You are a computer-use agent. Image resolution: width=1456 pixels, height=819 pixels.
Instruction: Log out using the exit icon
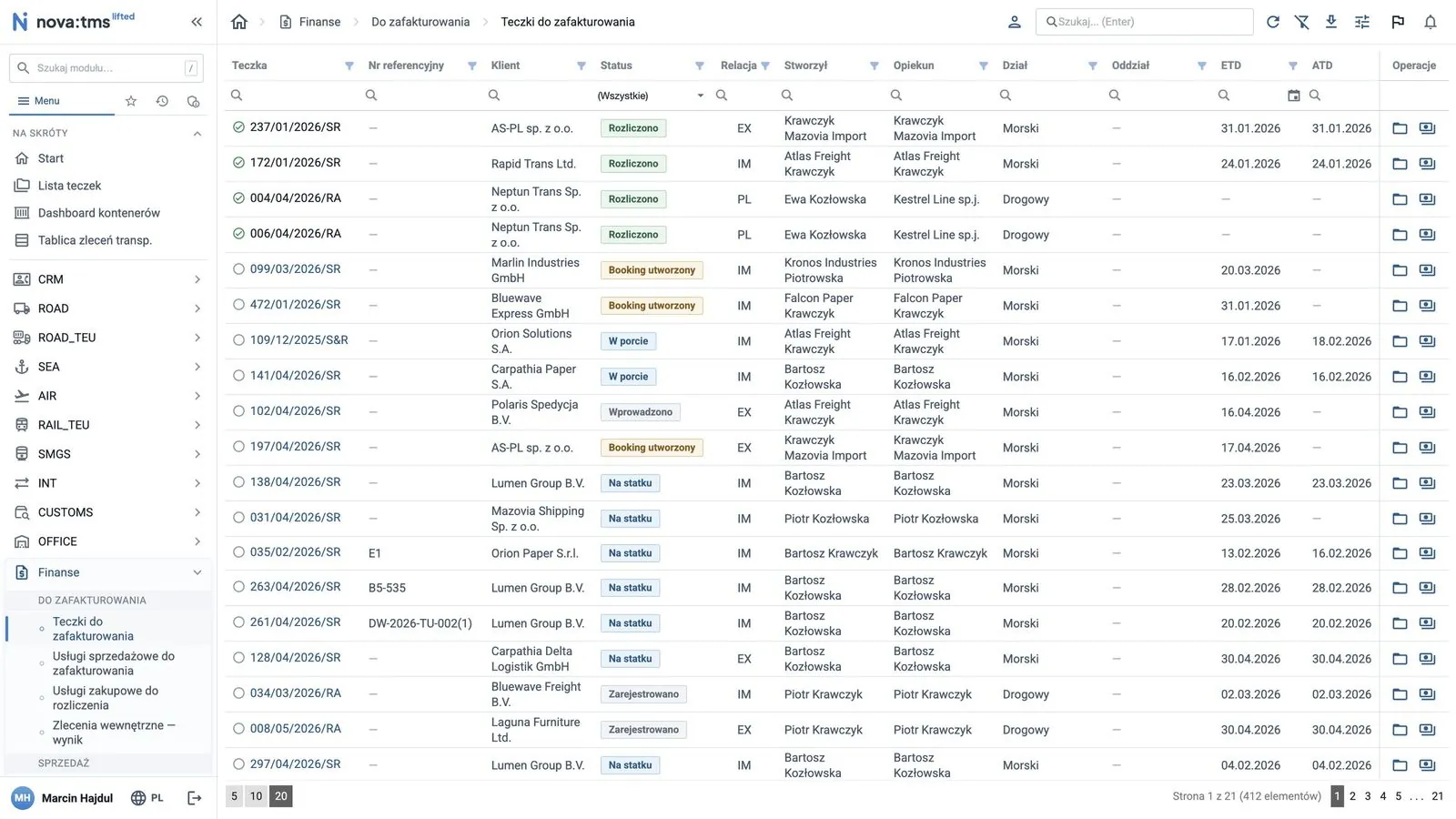click(x=194, y=798)
